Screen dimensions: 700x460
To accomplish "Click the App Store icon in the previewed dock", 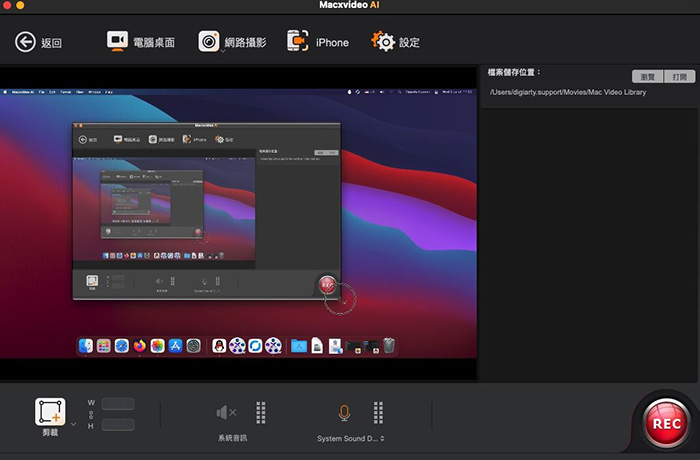I will point(175,346).
